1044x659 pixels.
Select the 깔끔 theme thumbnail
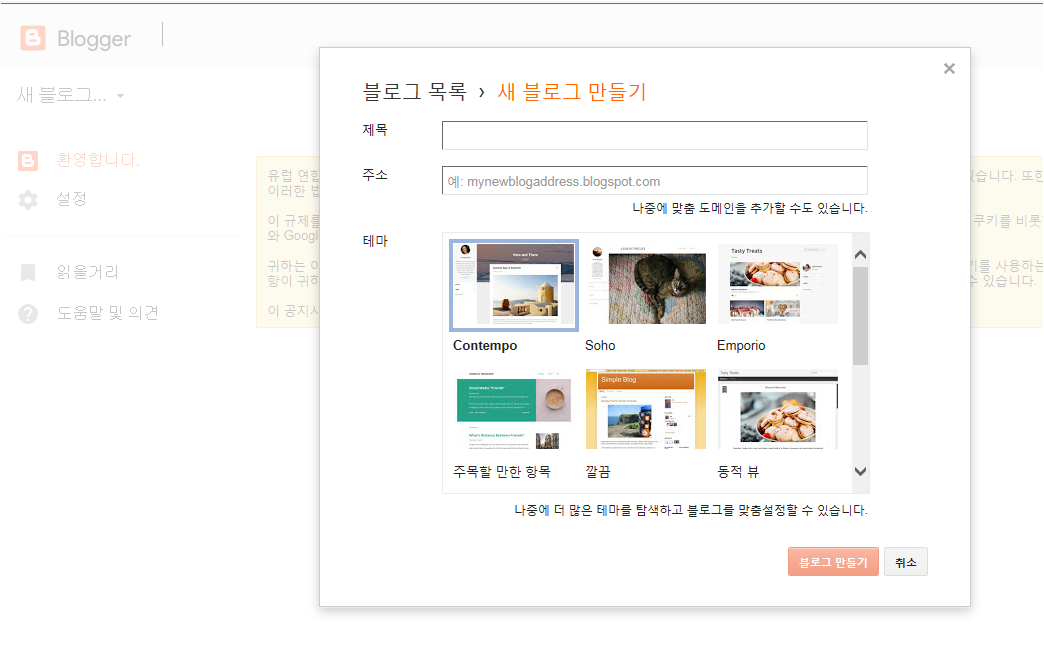click(x=645, y=409)
